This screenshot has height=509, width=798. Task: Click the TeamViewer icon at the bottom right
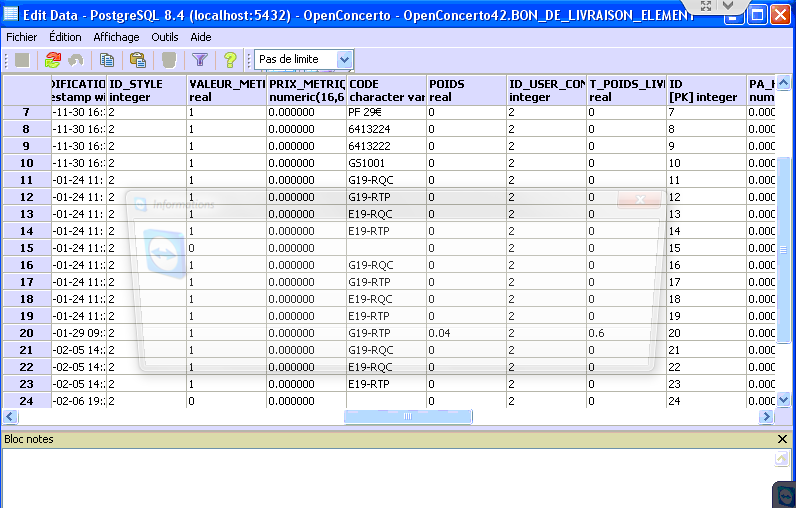pyautogui.click(x=784, y=494)
